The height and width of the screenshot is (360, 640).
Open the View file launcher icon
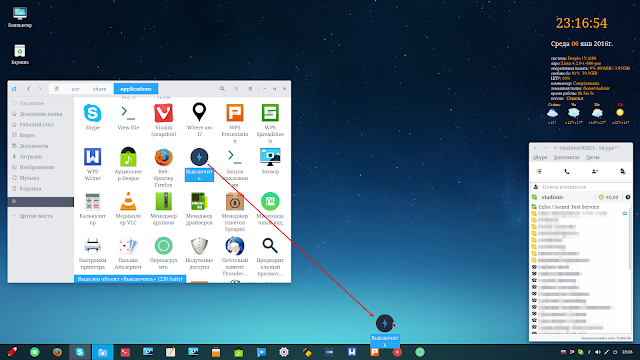128,113
